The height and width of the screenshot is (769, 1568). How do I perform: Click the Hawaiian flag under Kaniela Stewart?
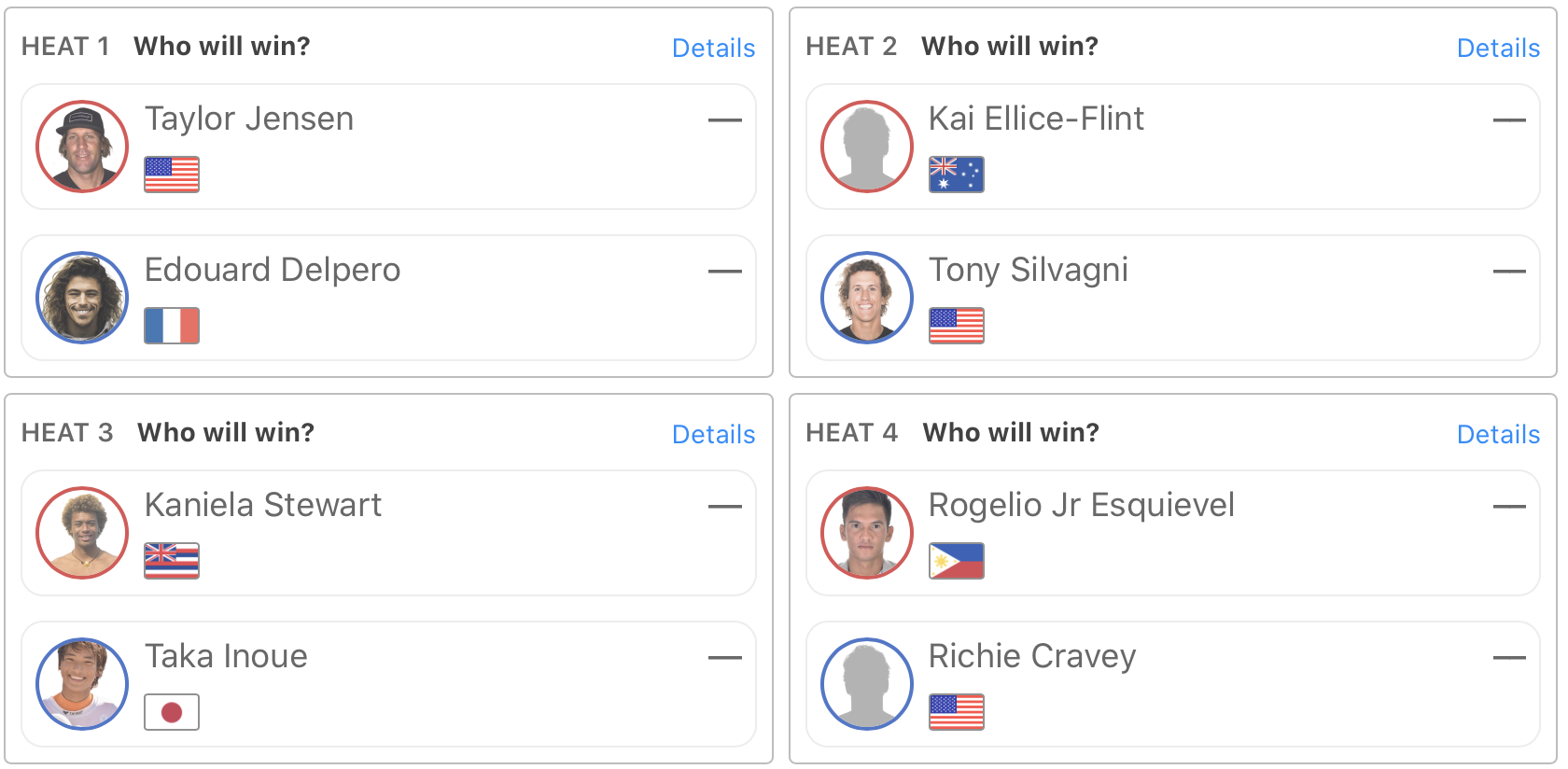172,561
